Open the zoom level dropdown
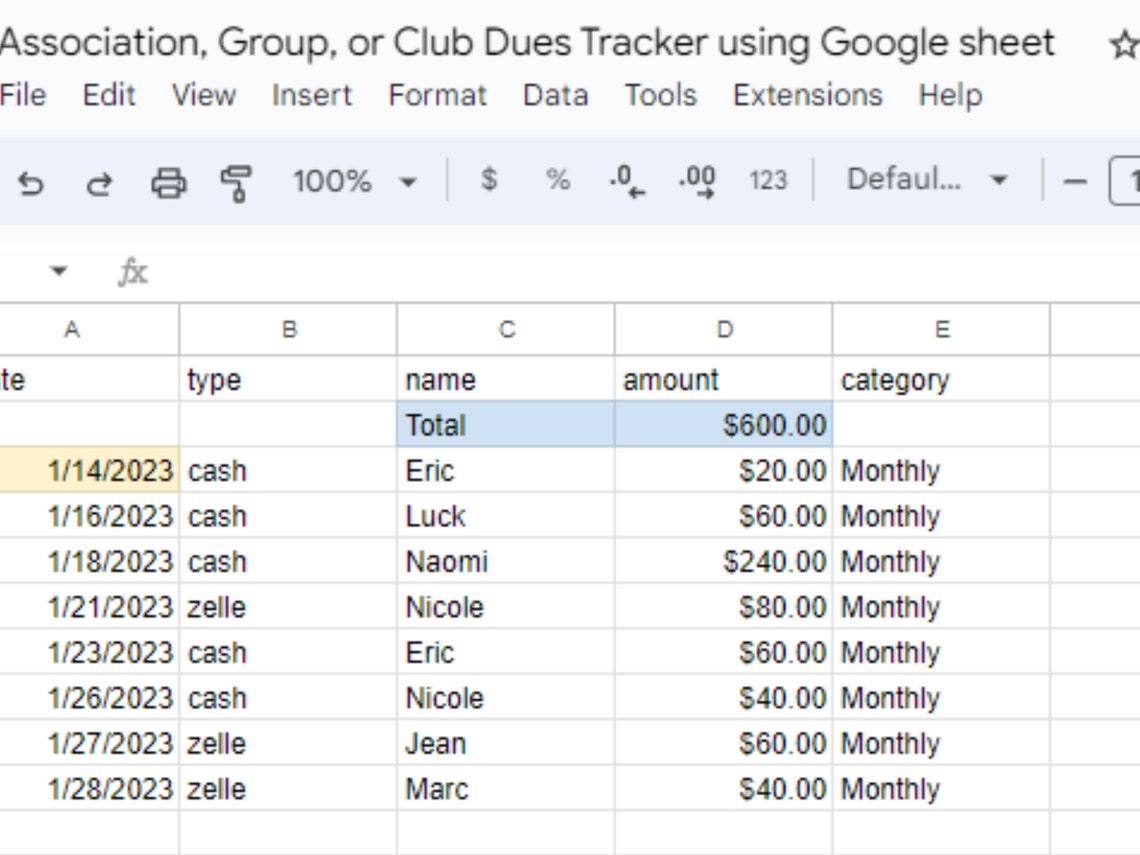The width and height of the screenshot is (1140, 855). point(356,180)
